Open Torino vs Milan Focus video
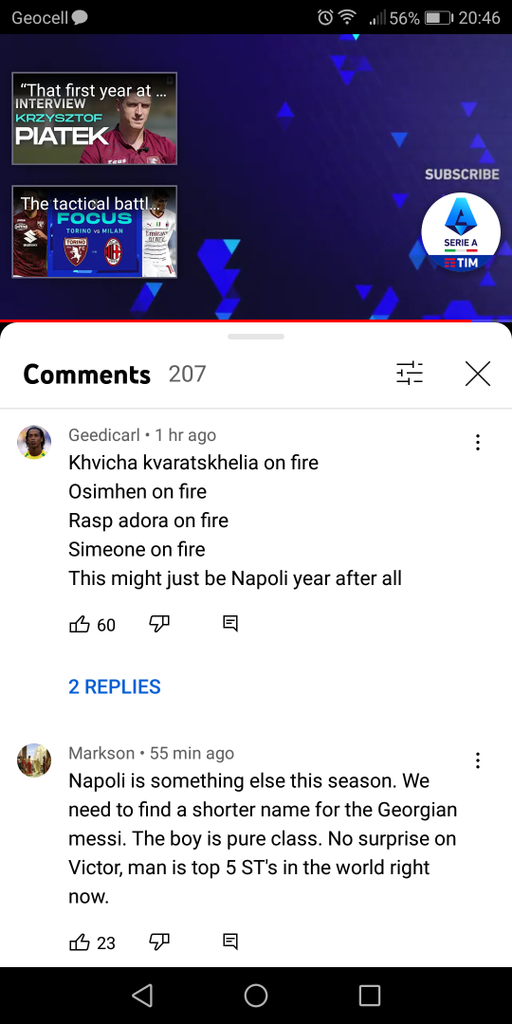 [94, 232]
